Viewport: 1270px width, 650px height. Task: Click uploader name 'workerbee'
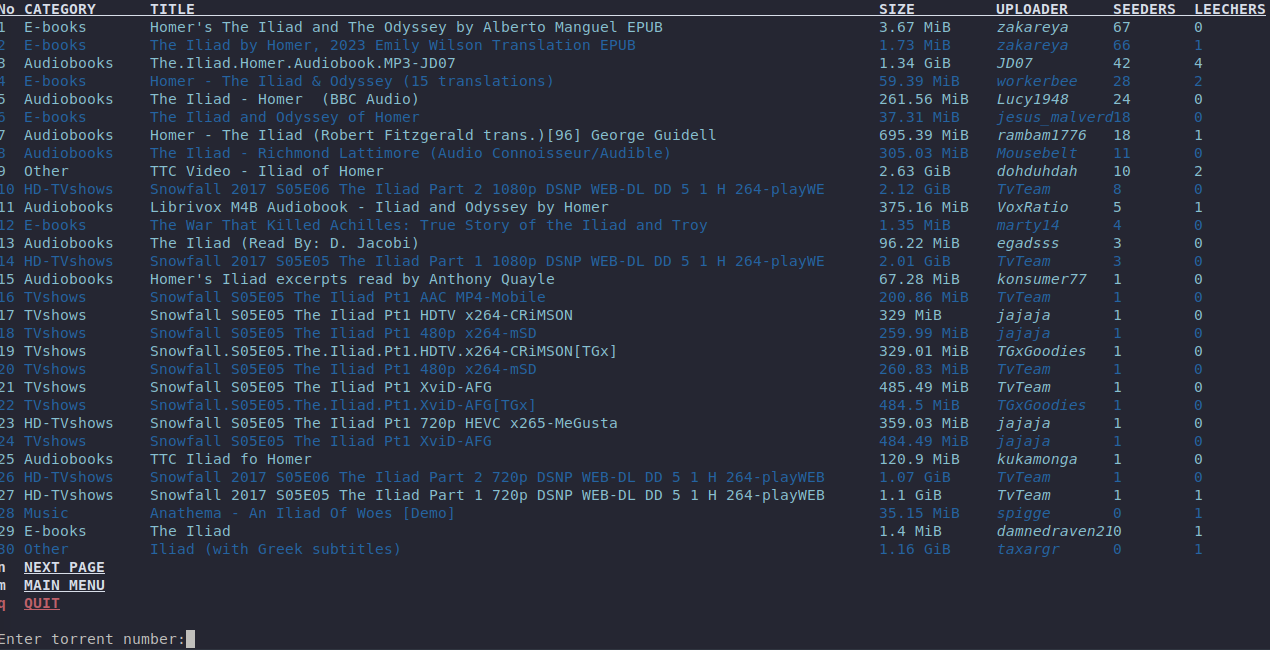1037,81
